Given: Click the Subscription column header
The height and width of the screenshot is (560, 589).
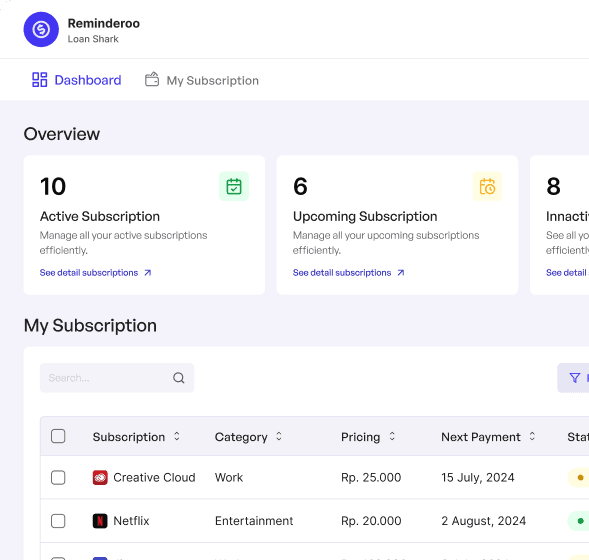Looking at the screenshot, I should click(x=129, y=437).
